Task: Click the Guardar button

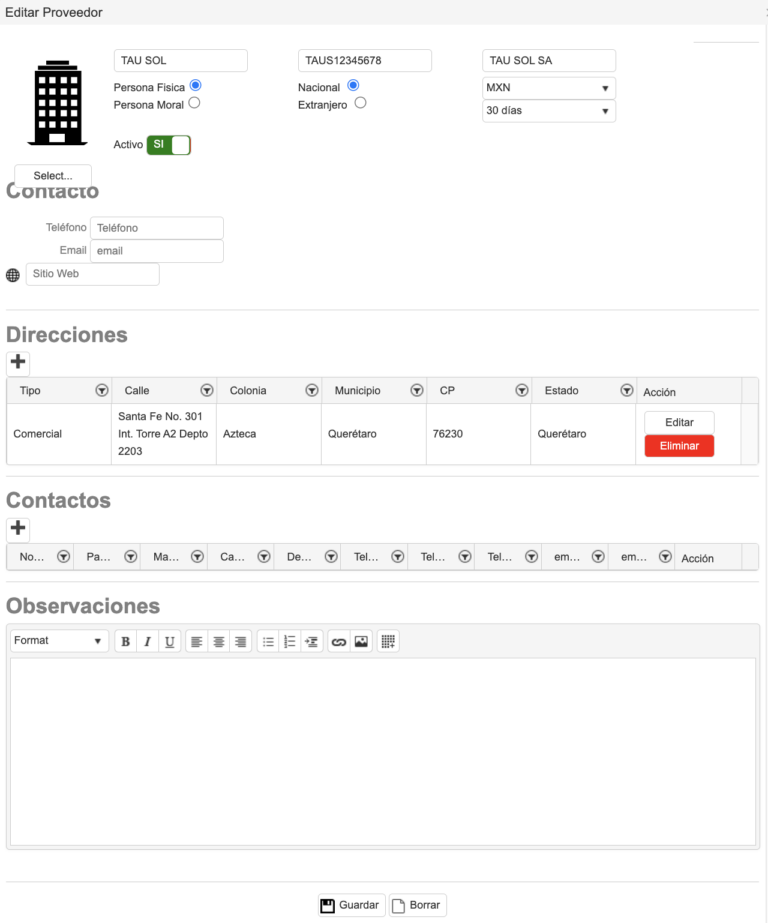Action: pyautogui.click(x=351, y=905)
